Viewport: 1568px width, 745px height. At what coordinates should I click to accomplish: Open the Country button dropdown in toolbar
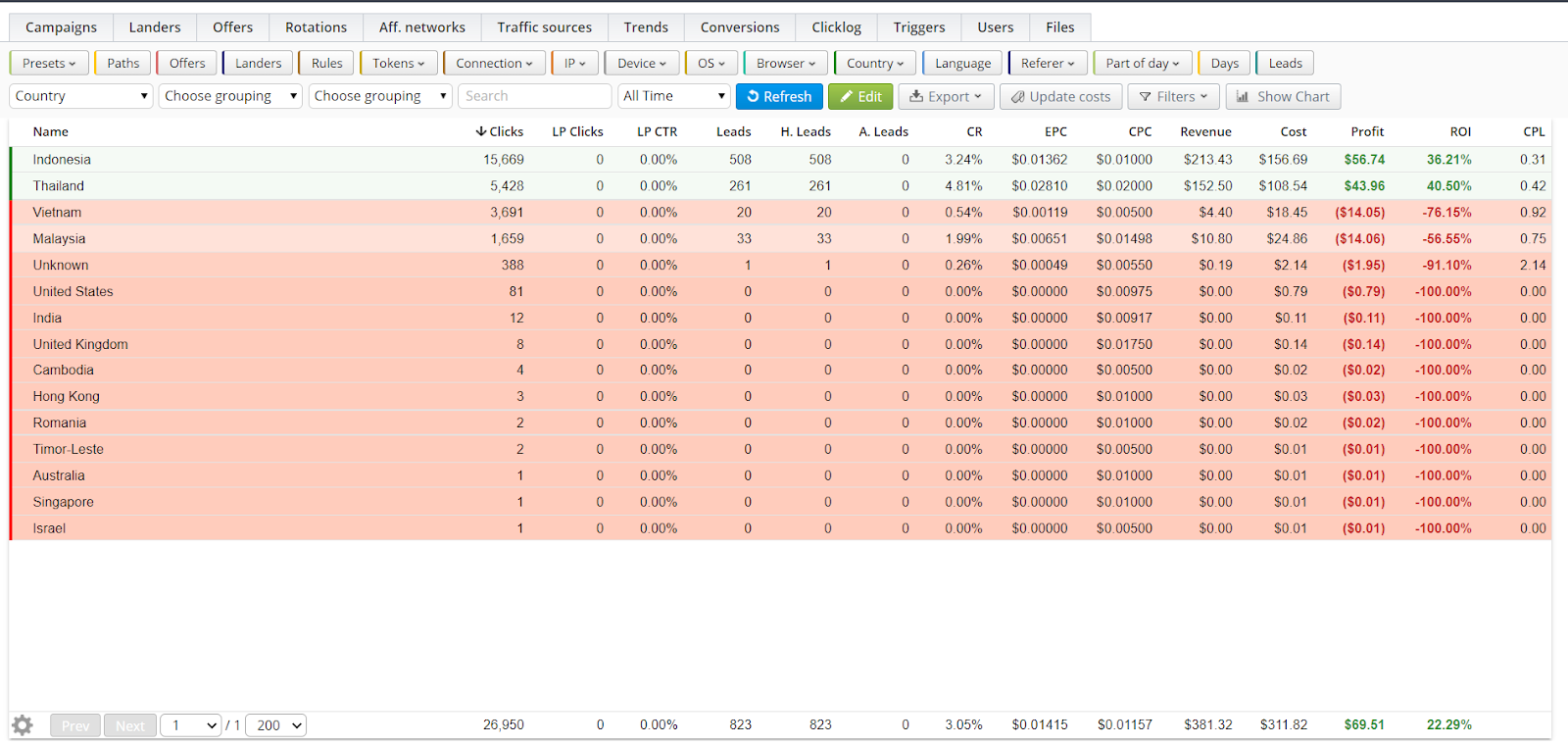(x=875, y=64)
